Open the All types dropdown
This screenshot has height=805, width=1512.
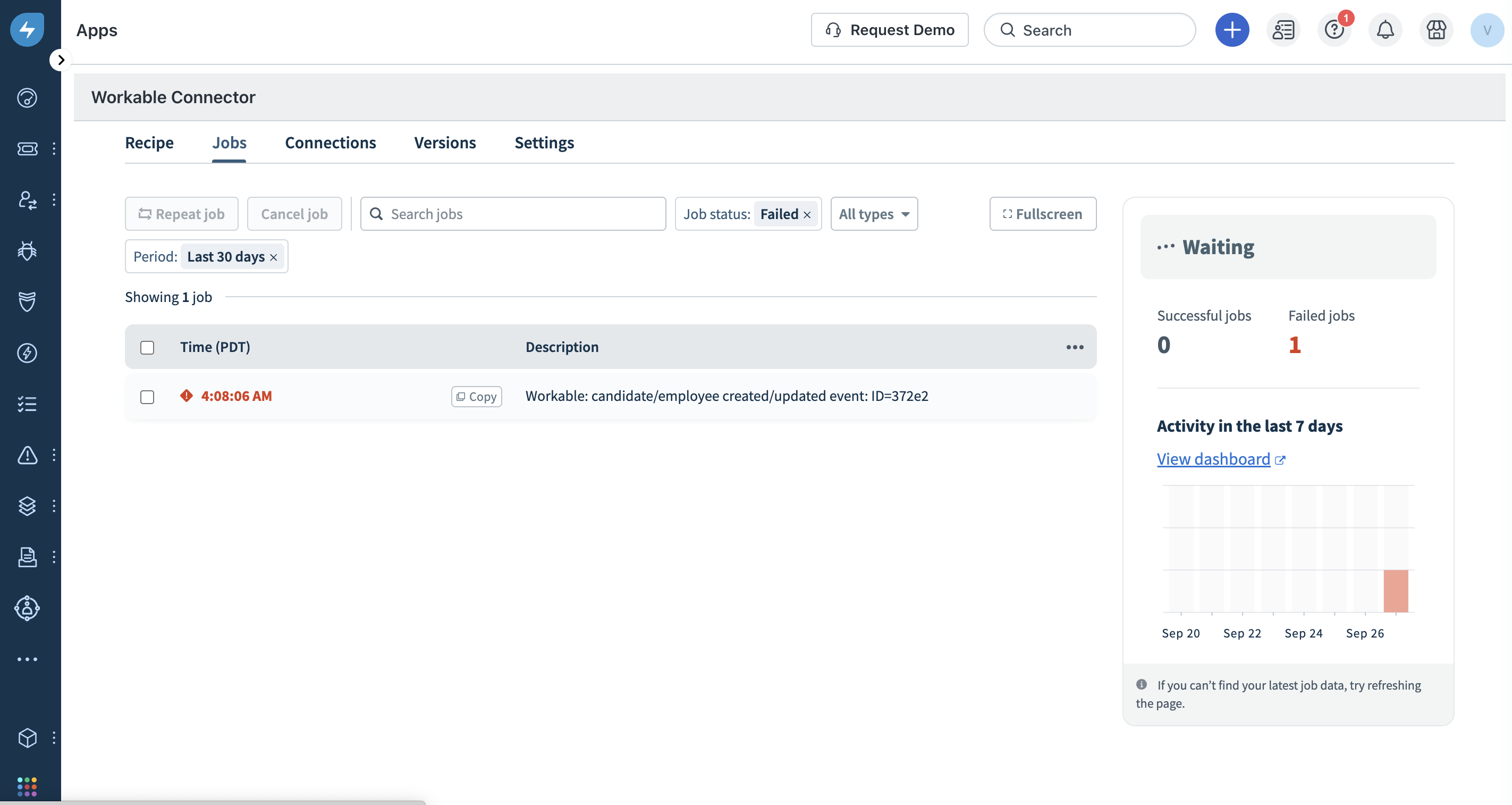873,214
